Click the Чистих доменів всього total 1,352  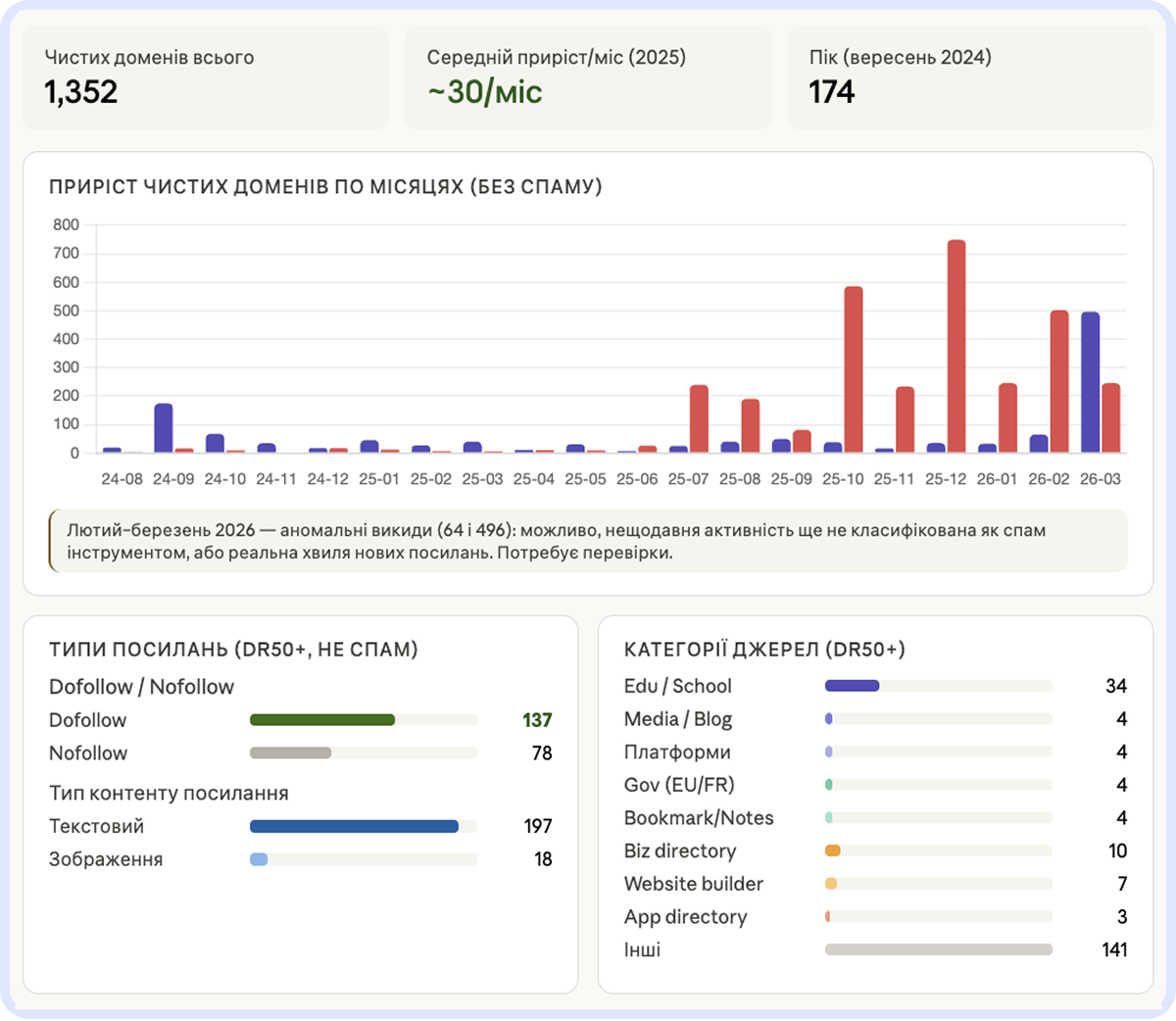(x=206, y=77)
